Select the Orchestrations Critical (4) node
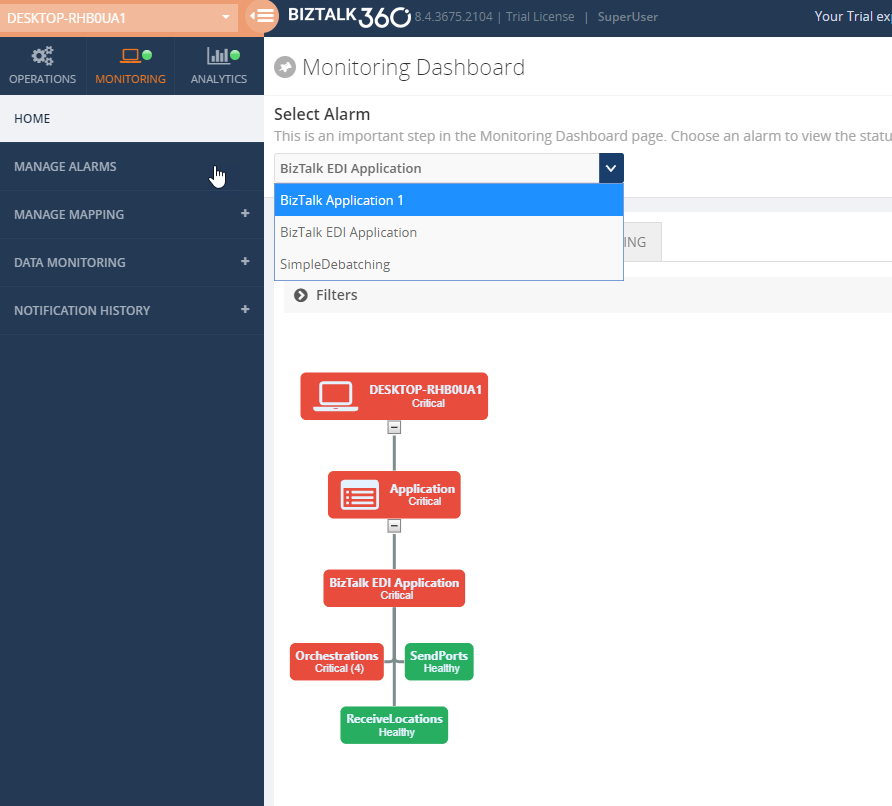 [337, 662]
